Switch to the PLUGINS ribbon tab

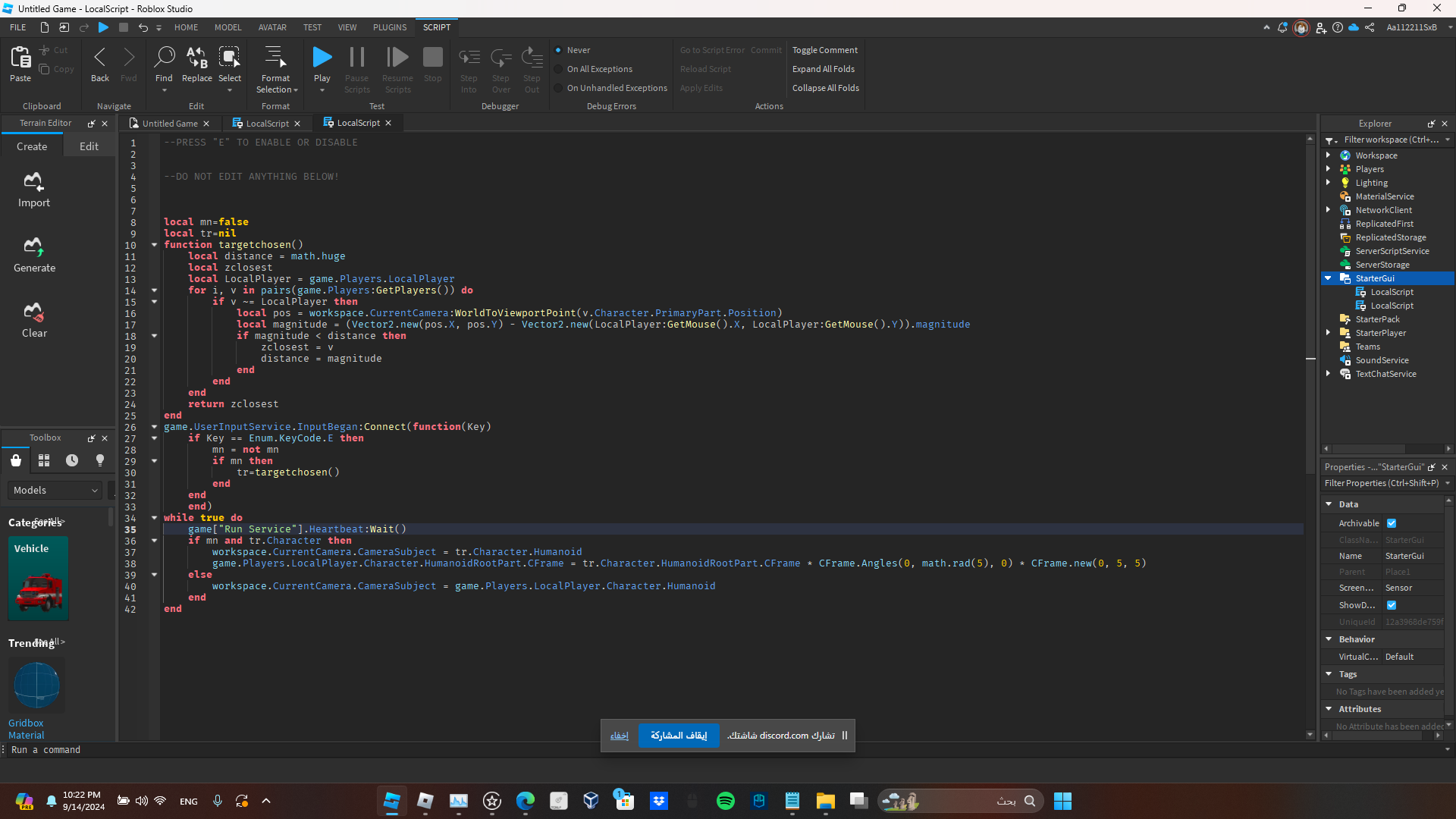point(390,27)
